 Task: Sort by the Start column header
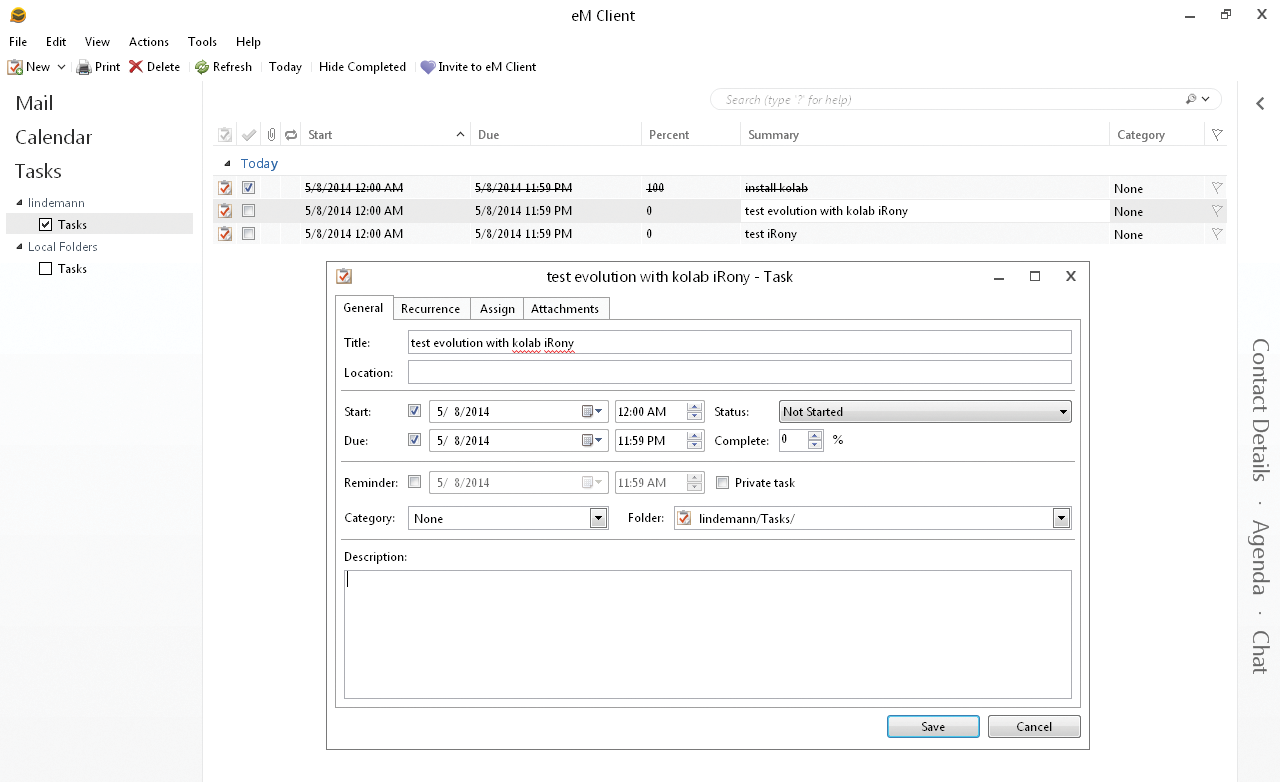pyautogui.click(x=385, y=134)
